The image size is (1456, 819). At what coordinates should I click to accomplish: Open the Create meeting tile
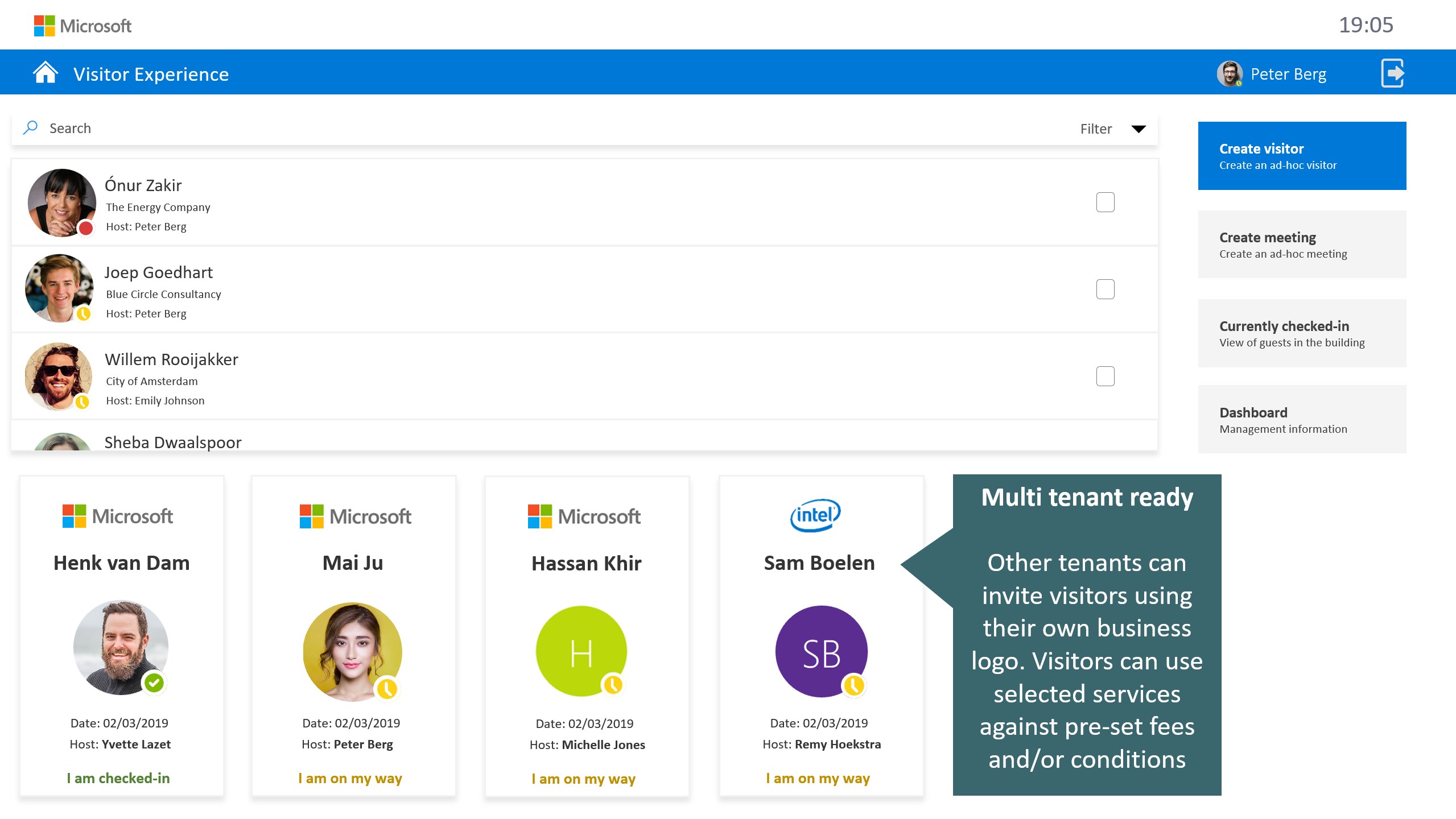click(x=1301, y=245)
